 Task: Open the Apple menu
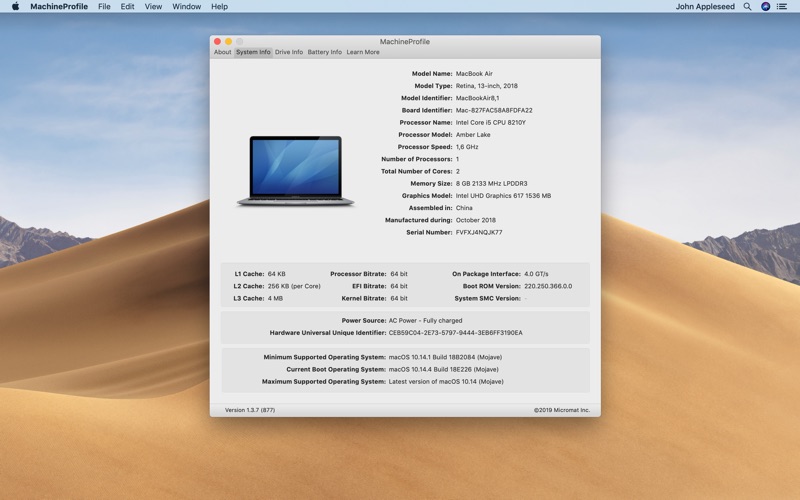coord(15,7)
